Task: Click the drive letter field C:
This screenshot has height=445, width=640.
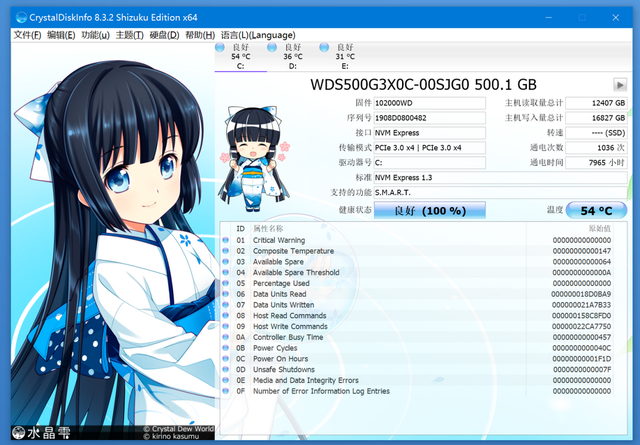Action: coord(430,162)
